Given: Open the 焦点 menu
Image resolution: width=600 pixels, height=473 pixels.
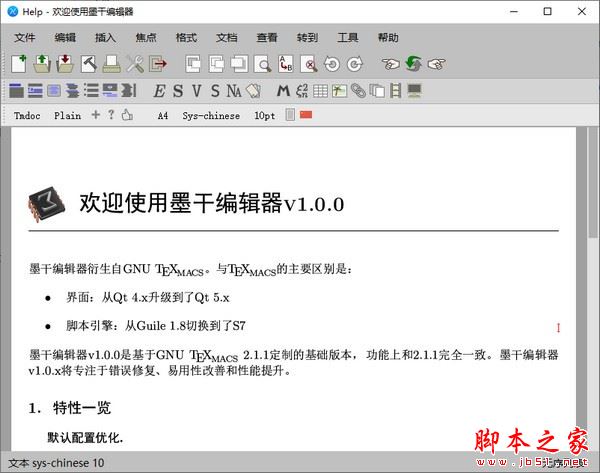Looking at the screenshot, I should pyautogui.click(x=146, y=38).
